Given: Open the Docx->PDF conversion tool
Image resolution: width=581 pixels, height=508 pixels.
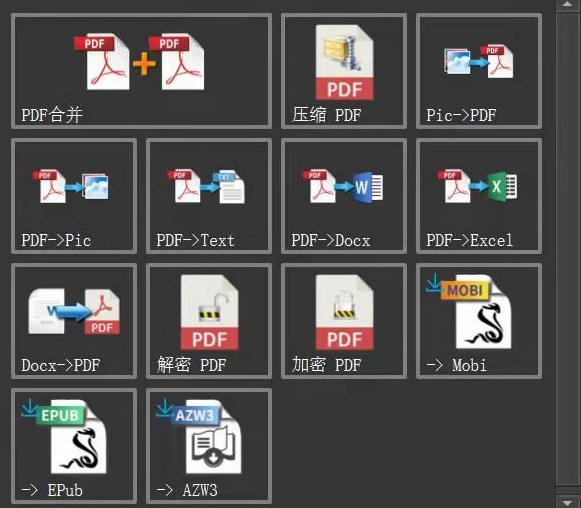Looking at the screenshot, I should coord(74,321).
